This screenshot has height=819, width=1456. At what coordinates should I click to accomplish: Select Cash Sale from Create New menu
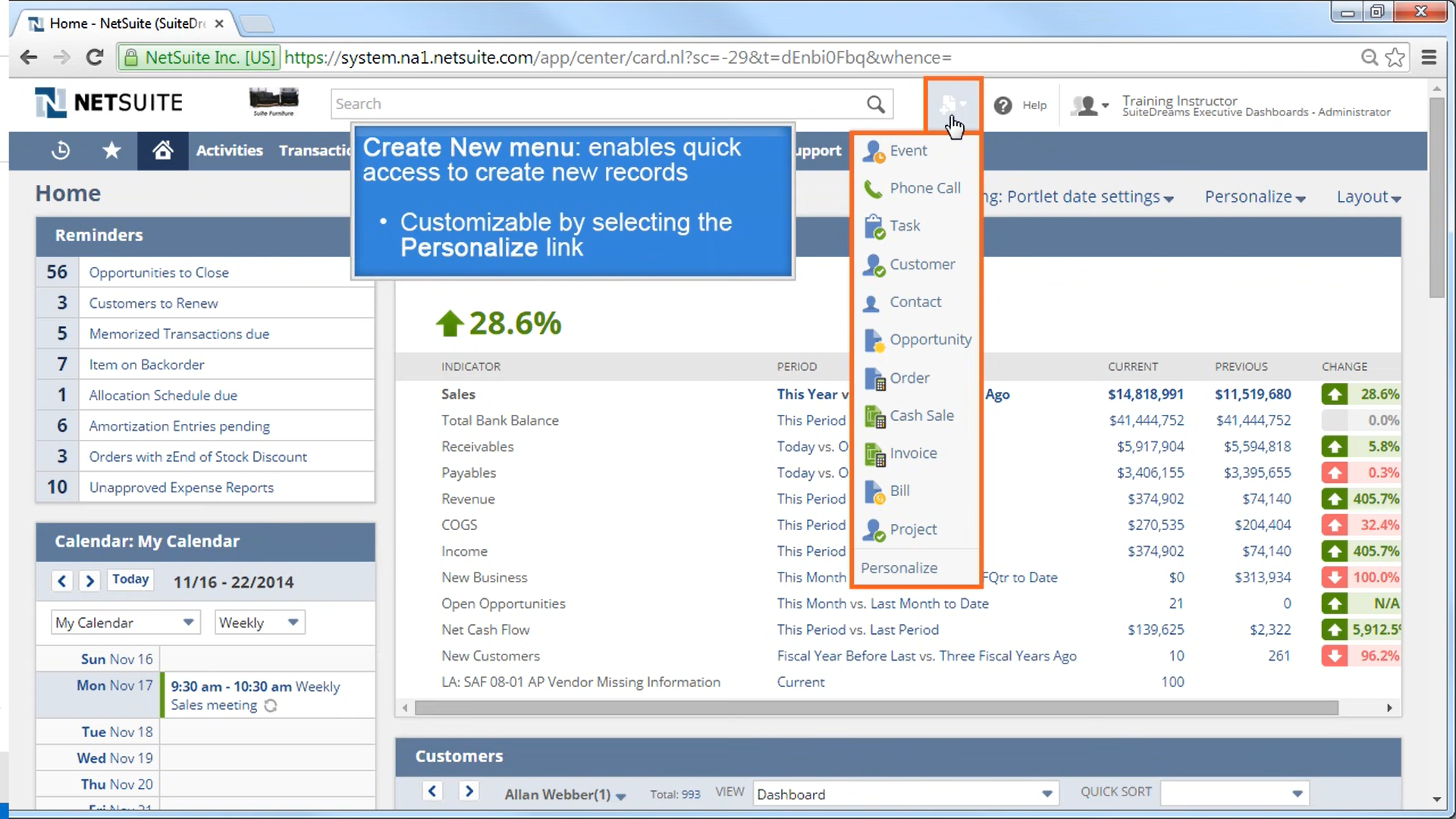[916, 416]
